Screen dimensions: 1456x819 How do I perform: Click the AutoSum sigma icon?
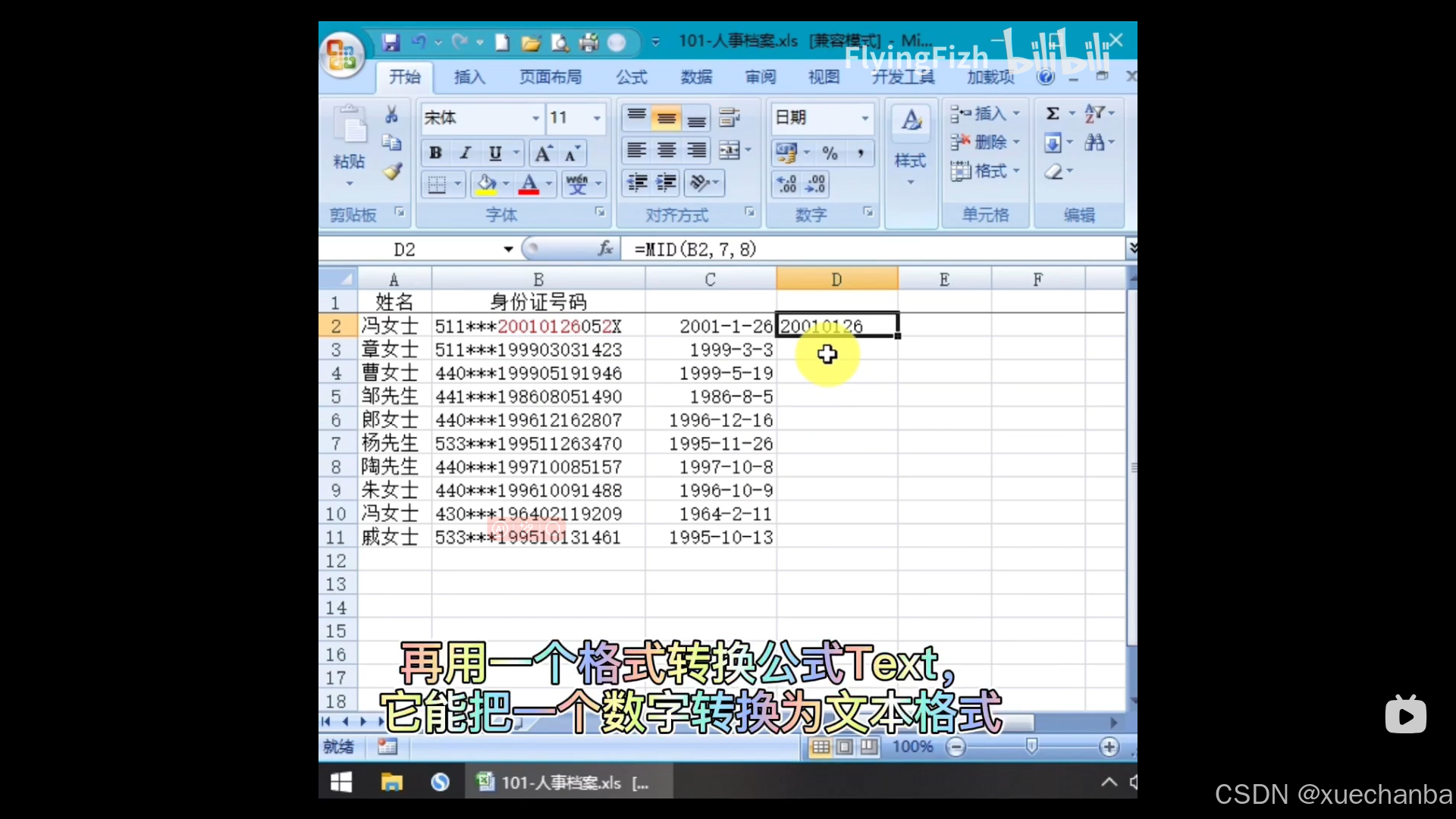pyautogui.click(x=1053, y=114)
